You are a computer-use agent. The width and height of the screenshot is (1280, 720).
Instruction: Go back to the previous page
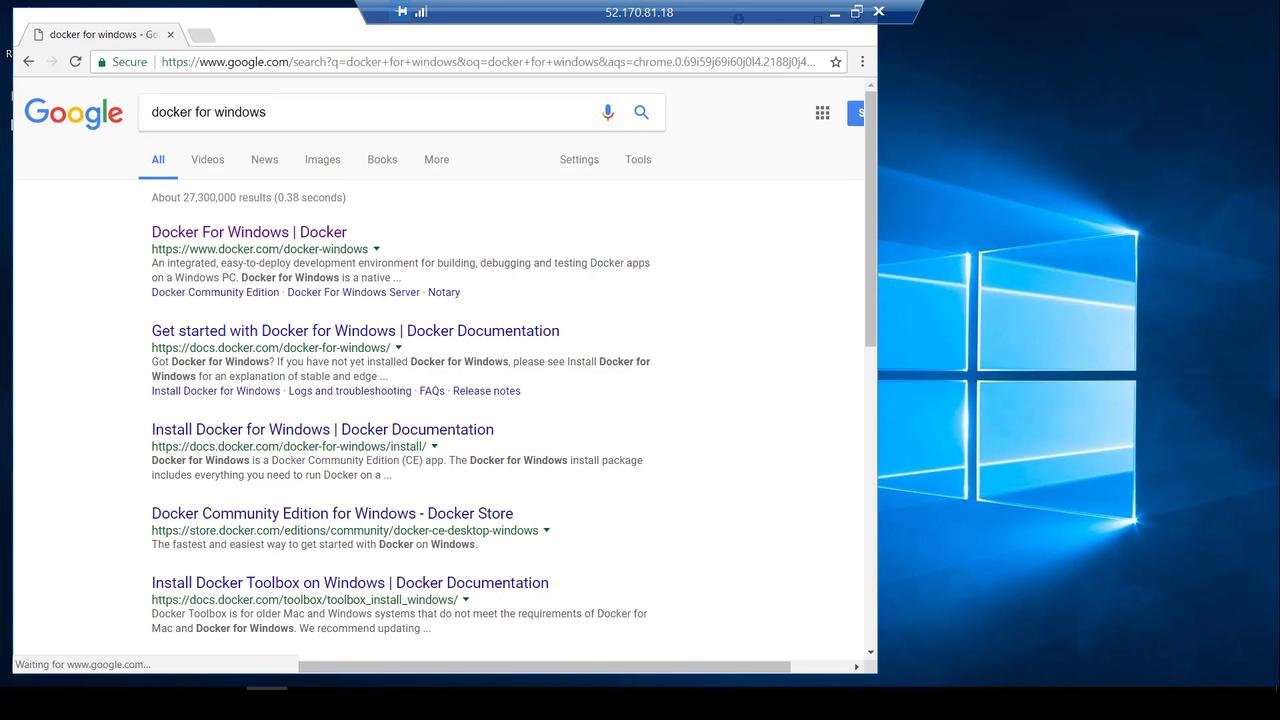tap(29, 62)
